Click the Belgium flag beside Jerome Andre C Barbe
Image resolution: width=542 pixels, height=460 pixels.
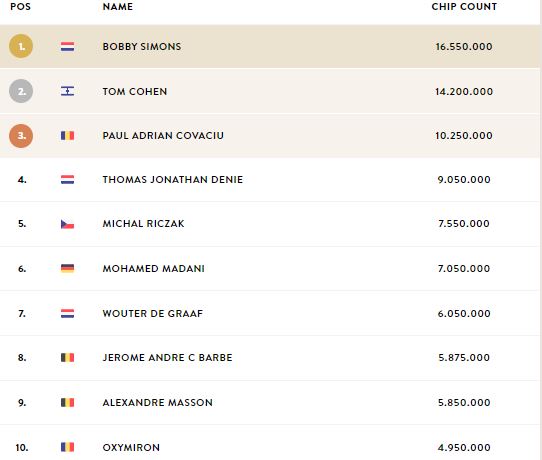pyautogui.click(x=67, y=357)
